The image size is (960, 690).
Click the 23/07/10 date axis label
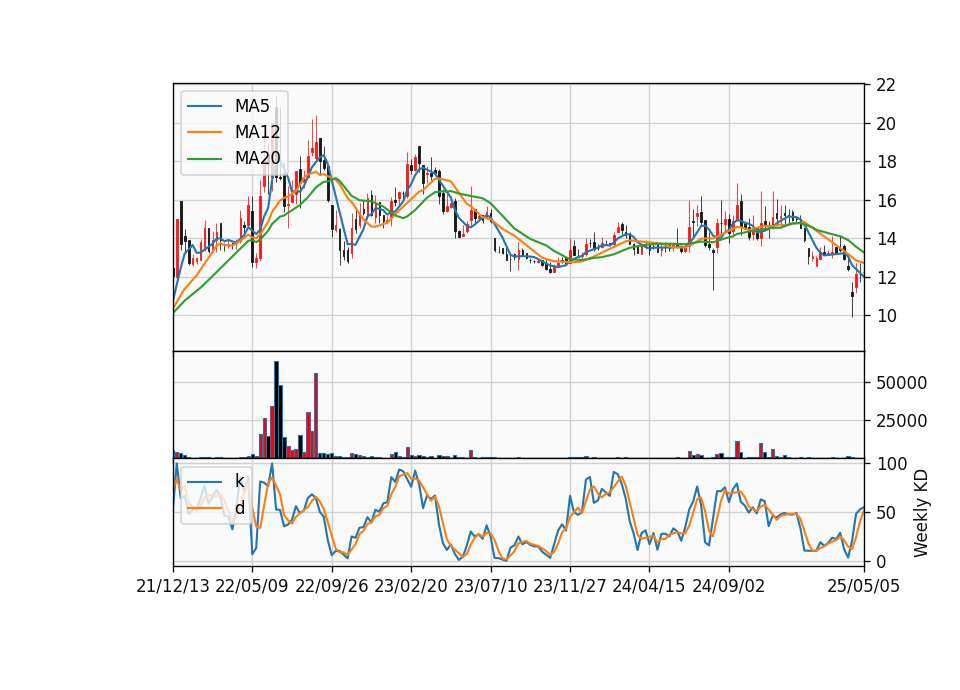[490, 587]
